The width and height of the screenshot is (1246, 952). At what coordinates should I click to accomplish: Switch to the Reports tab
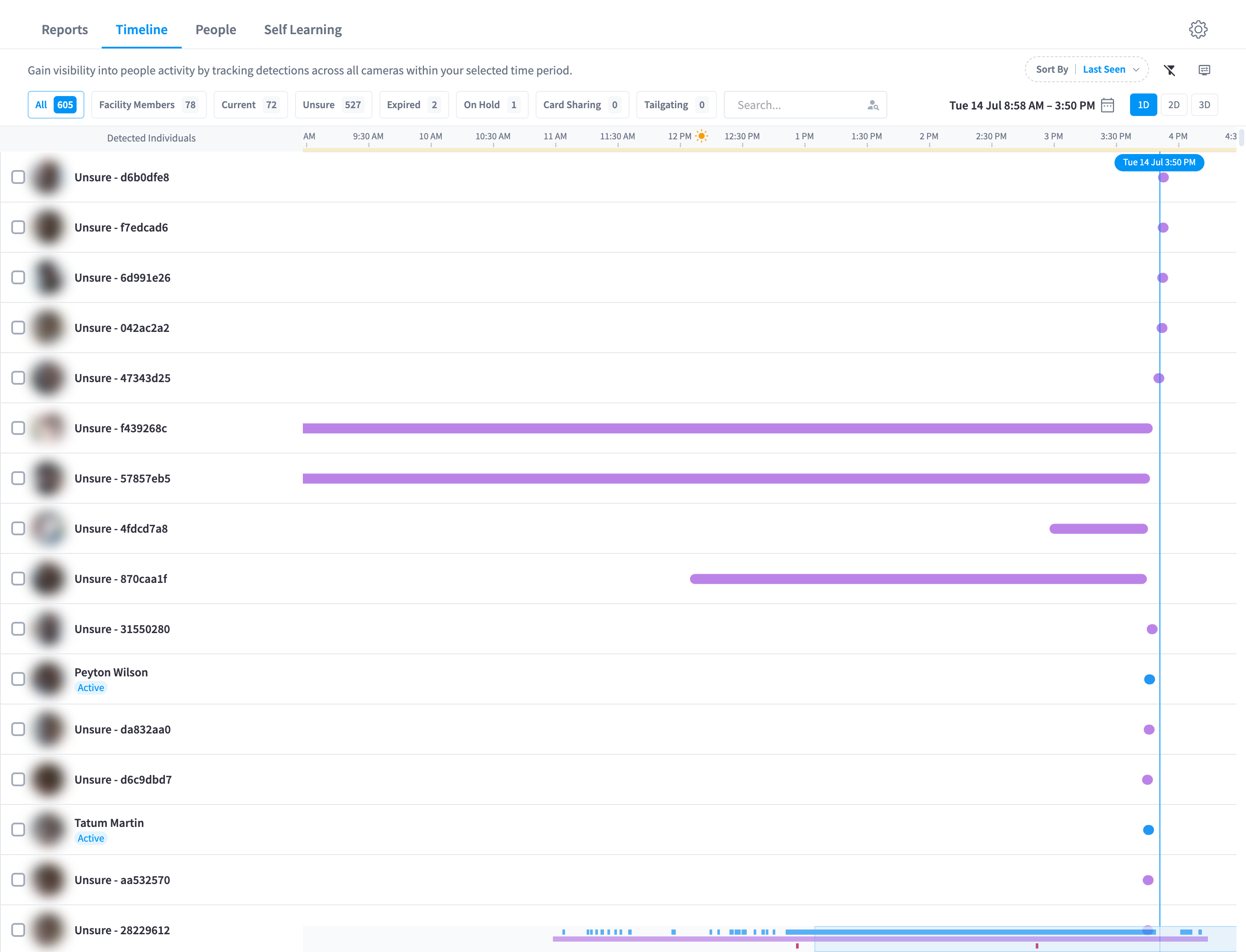[x=64, y=29]
